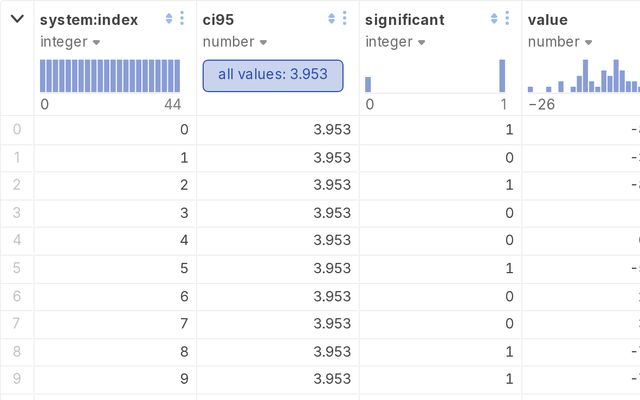This screenshot has width=640, height=400.
Task: Select the bar for significant value 0
Action: (x=368, y=84)
